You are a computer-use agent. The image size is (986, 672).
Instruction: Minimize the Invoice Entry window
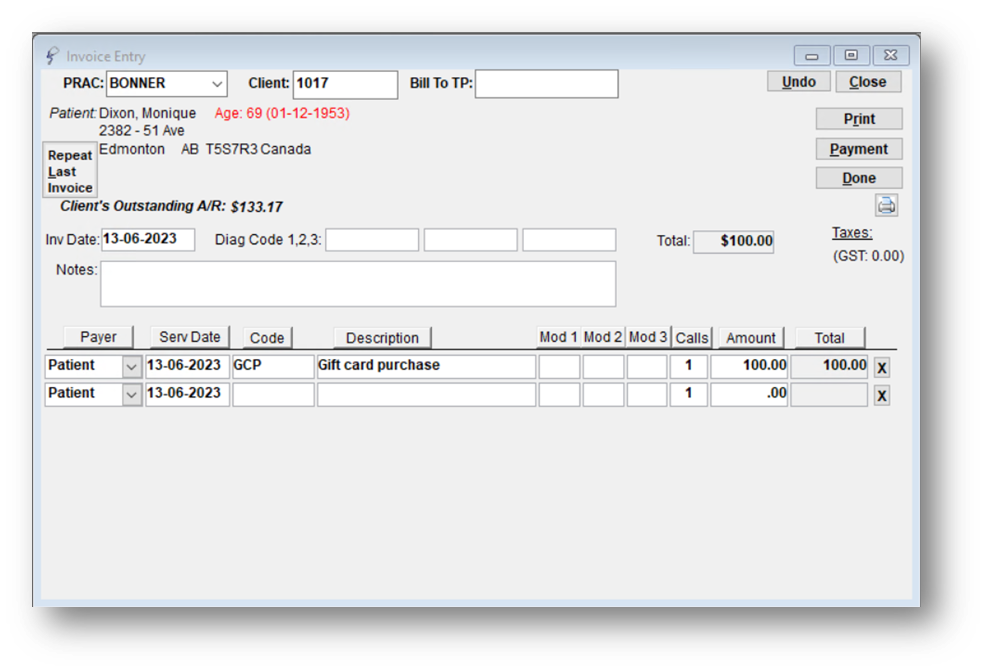click(812, 55)
